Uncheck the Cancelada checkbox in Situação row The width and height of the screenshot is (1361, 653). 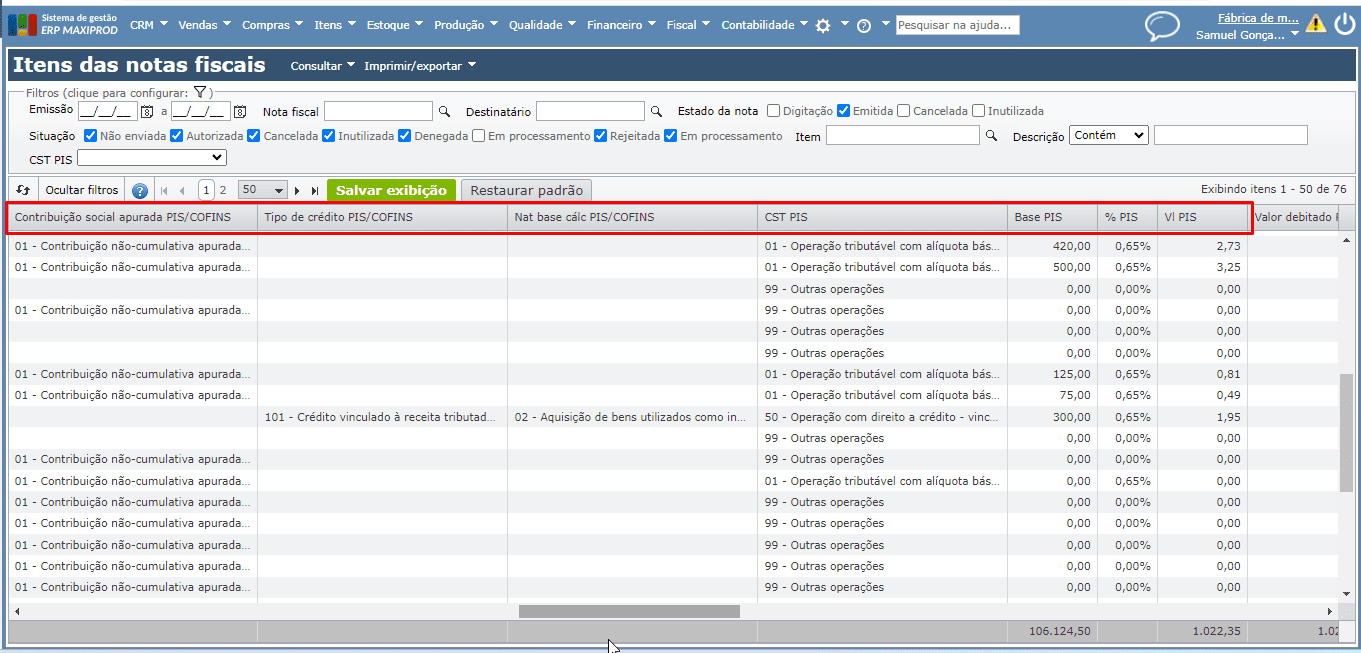pos(255,135)
